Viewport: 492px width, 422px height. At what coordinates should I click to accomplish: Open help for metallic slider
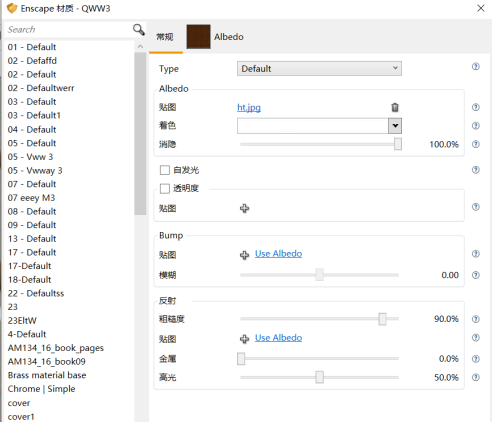pyautogui.click(x=476, y=359)
